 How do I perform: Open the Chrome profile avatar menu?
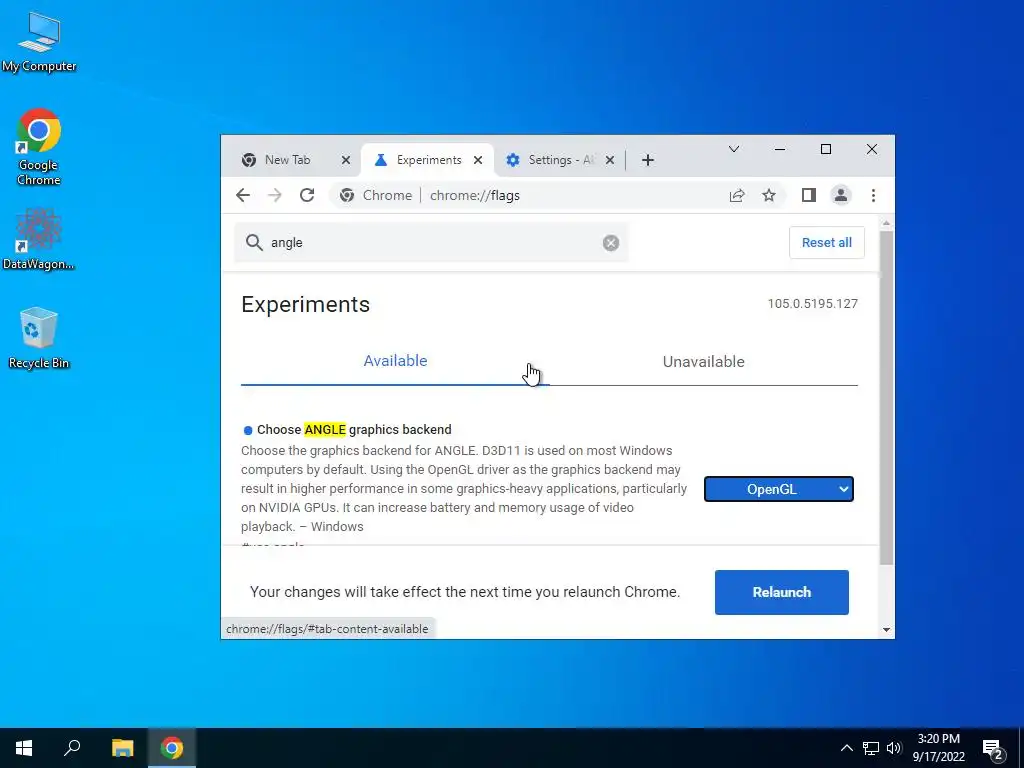tap(840, 195)
